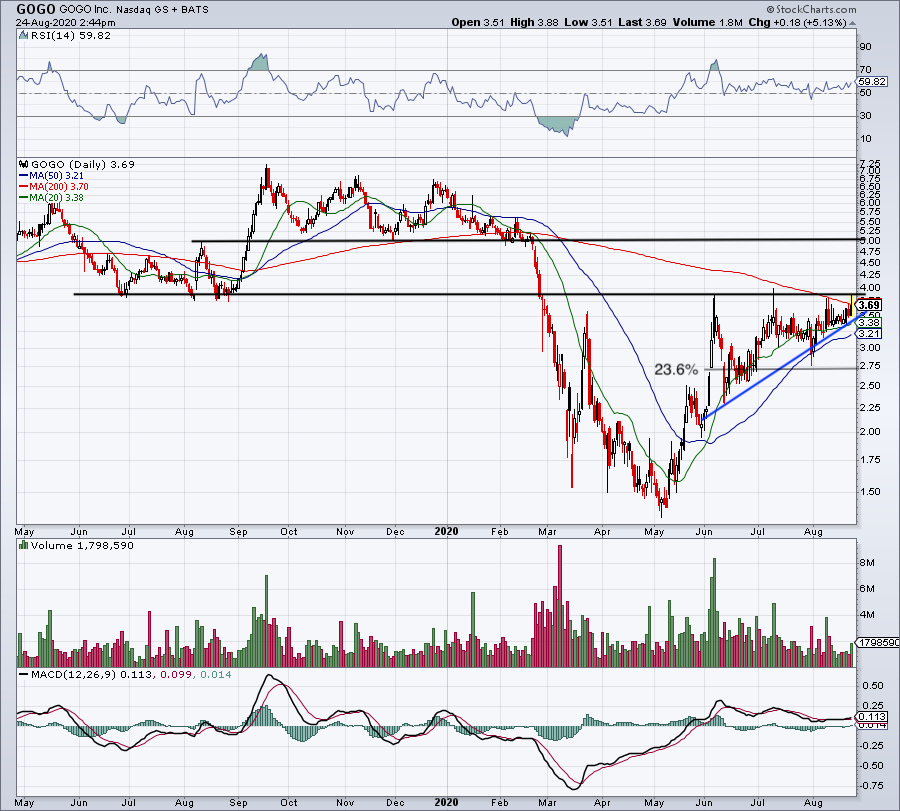The height and width of the screenshot is (811, 900).
Task: Click the 5.00 level on price axis
Action: 871,241
